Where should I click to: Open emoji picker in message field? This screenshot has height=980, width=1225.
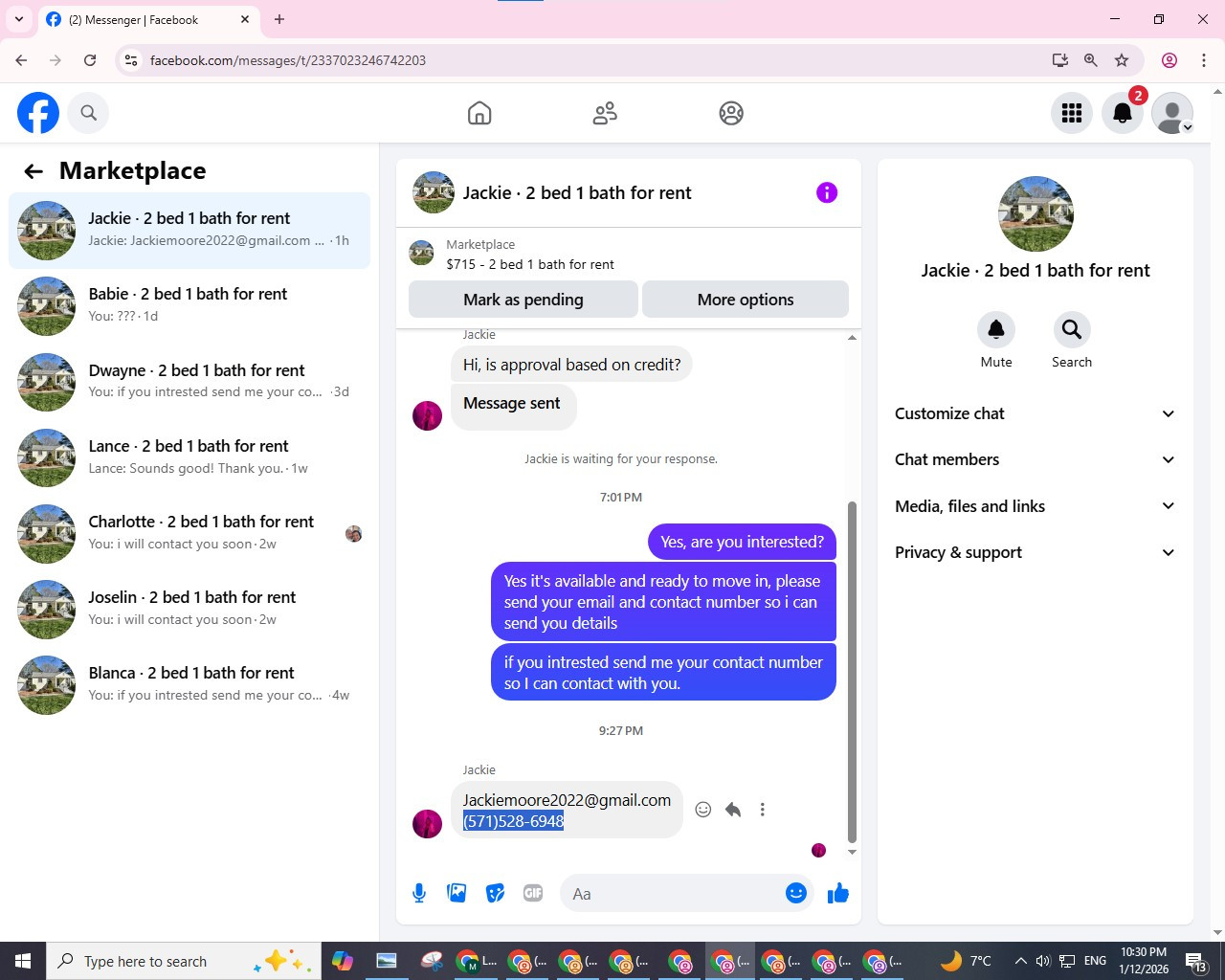click(x=796, y=893)
